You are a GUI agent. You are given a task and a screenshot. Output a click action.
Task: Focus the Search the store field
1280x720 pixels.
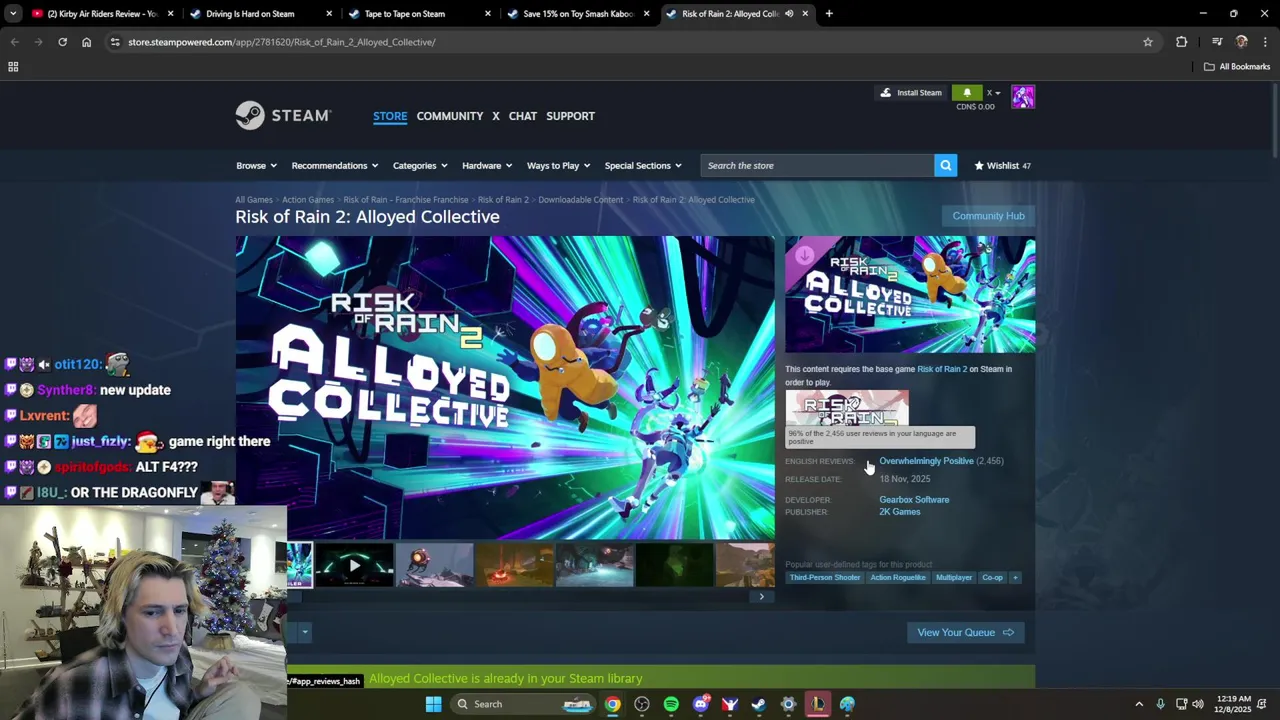tap(817, 166)
